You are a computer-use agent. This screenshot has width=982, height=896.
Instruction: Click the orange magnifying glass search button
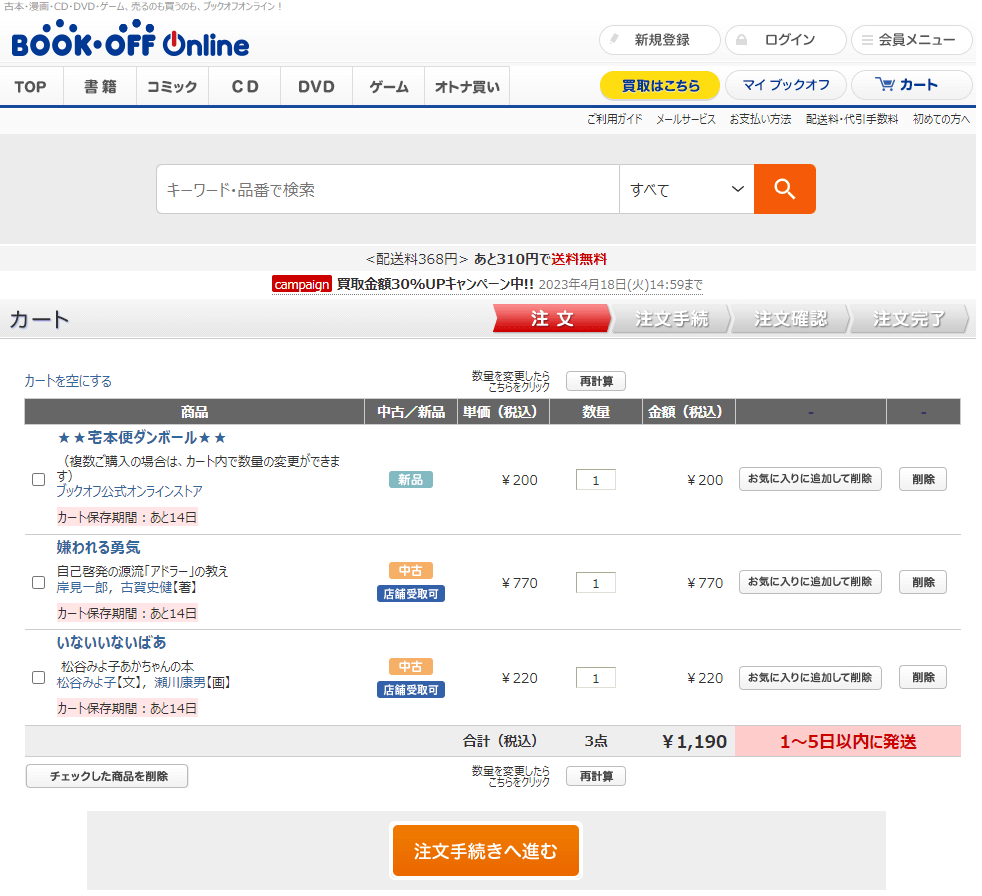click(x=785, y=189)
